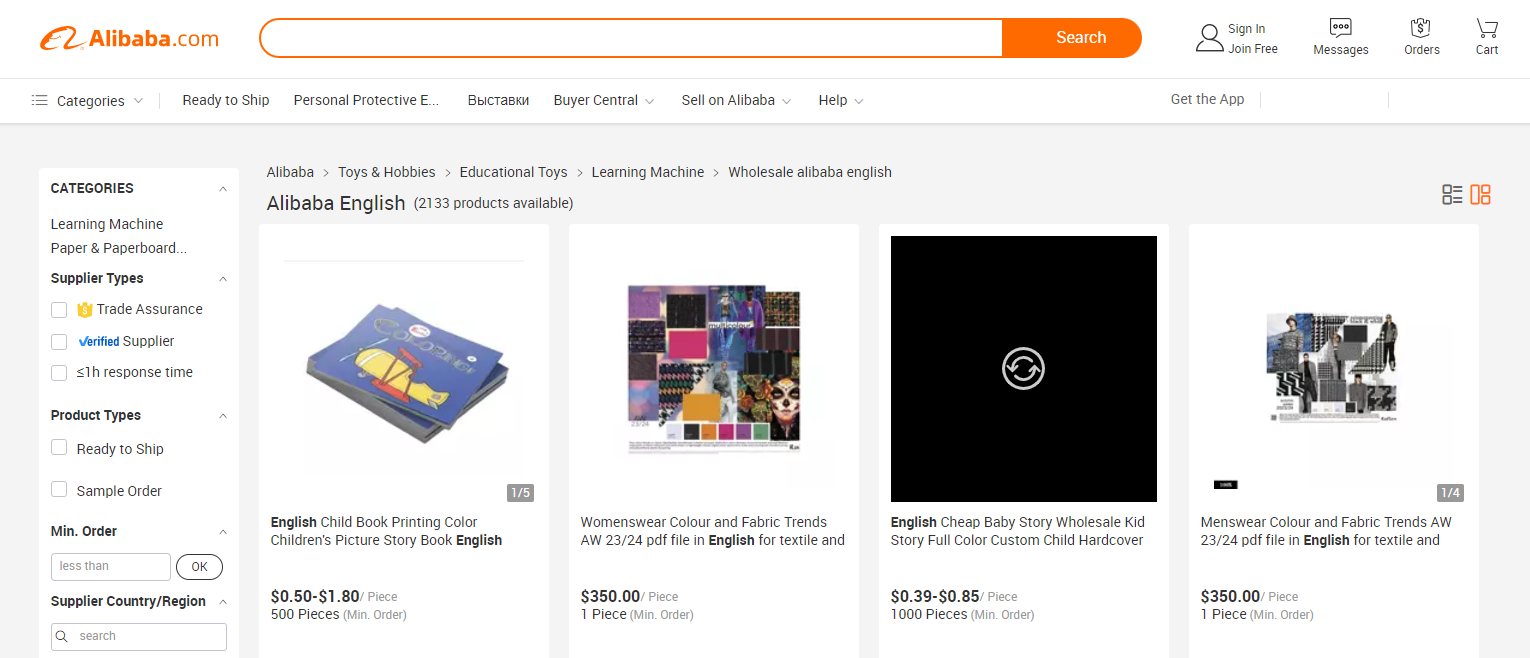This screenshot has width=1530, height=658.
Task: Click the Alibaba.com logo
Action: pos(130,38)
